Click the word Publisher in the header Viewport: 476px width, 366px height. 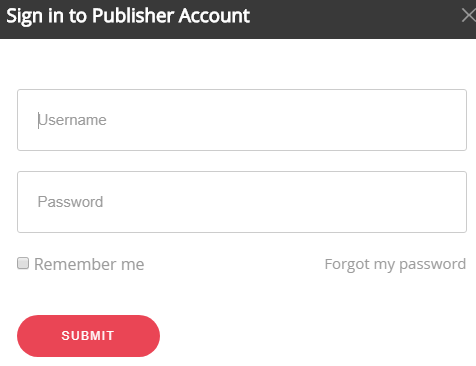[x=133, y=16]
